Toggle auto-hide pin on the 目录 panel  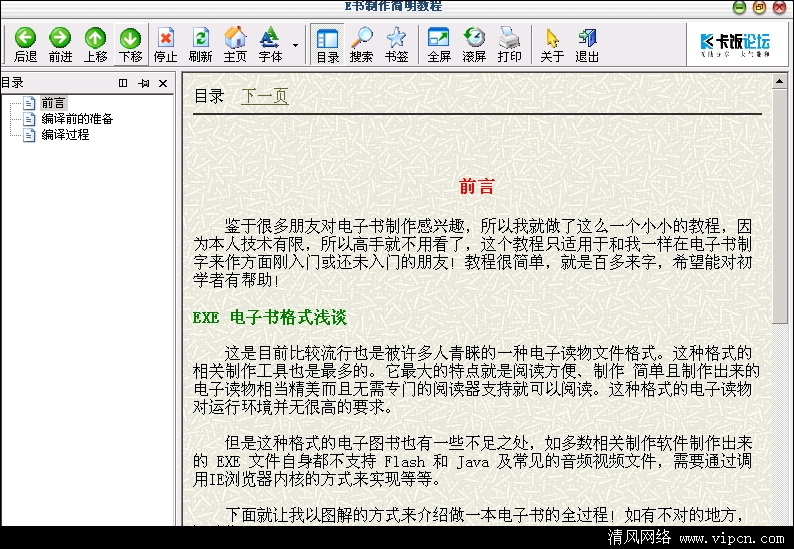(x=143, y=83)
